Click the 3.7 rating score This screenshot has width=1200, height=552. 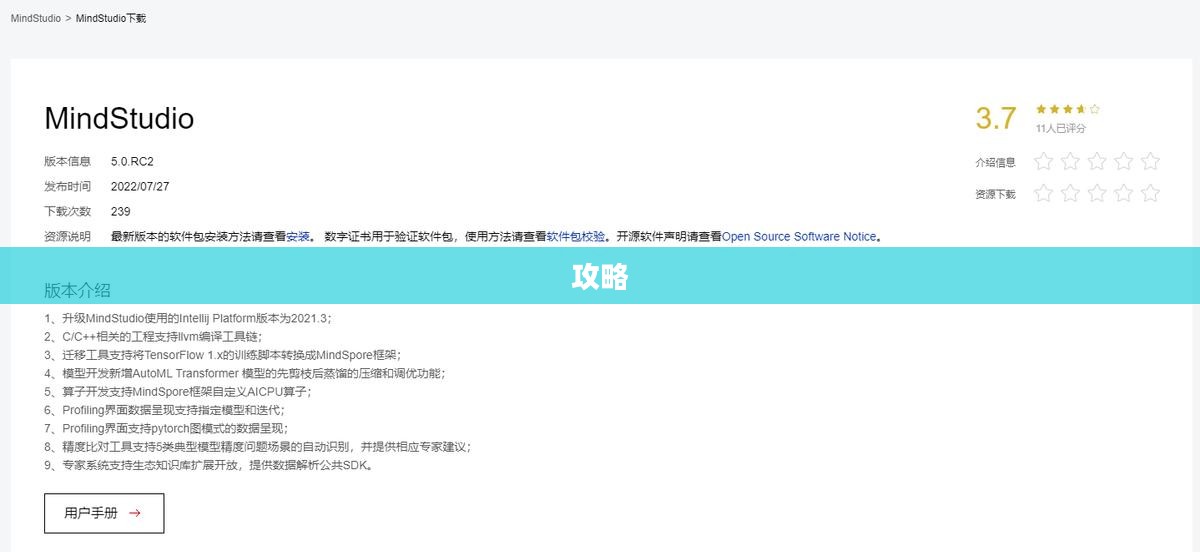coord(996,118)
